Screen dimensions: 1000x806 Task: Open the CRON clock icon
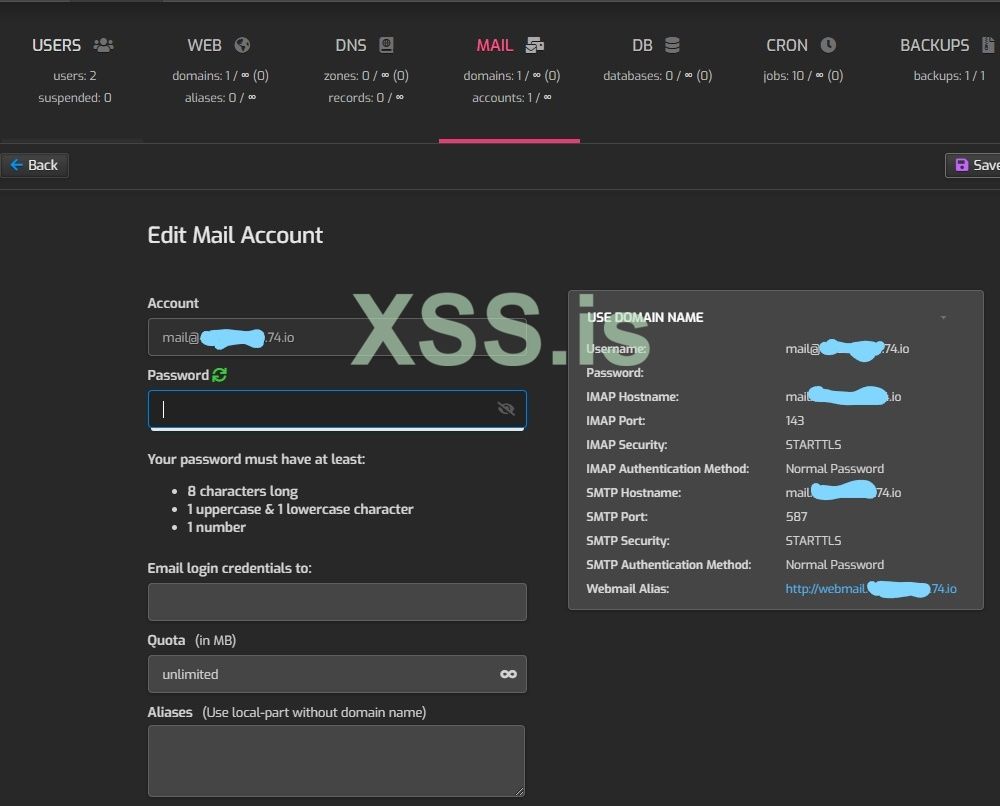(x=828, y=45)
